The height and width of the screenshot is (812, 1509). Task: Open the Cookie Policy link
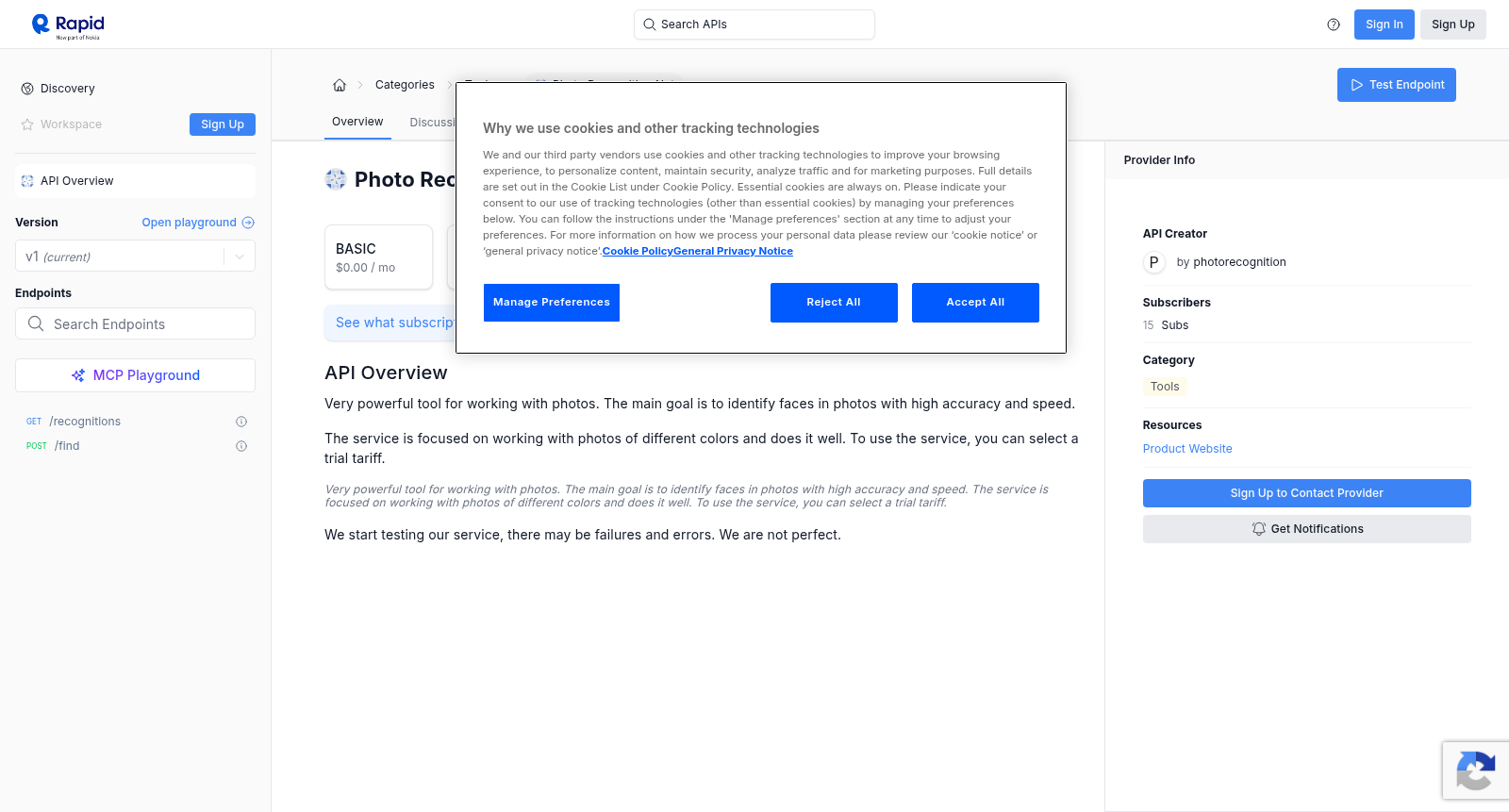638,251
